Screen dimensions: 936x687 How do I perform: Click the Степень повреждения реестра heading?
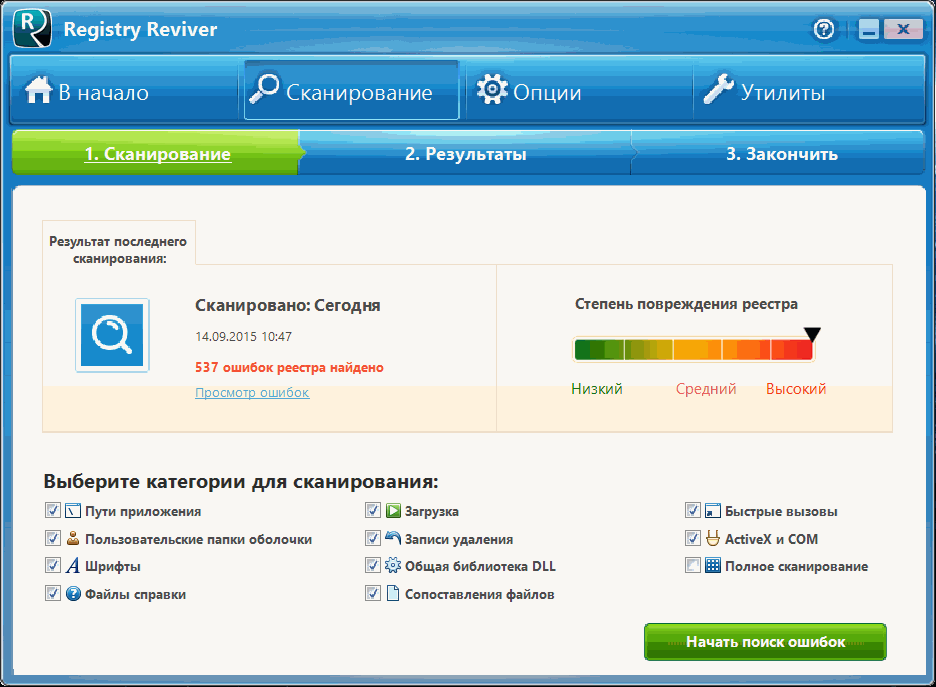[686, 304]
